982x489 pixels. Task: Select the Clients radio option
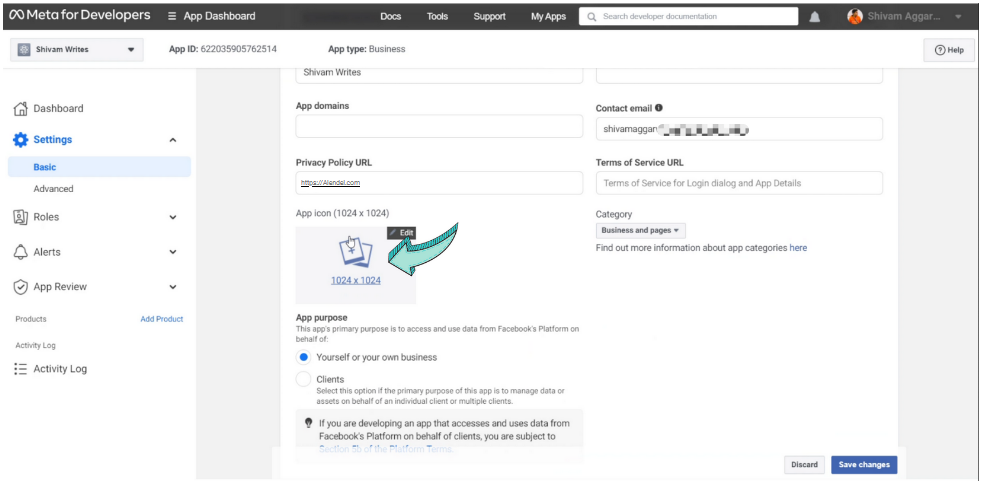click(304, 379)
